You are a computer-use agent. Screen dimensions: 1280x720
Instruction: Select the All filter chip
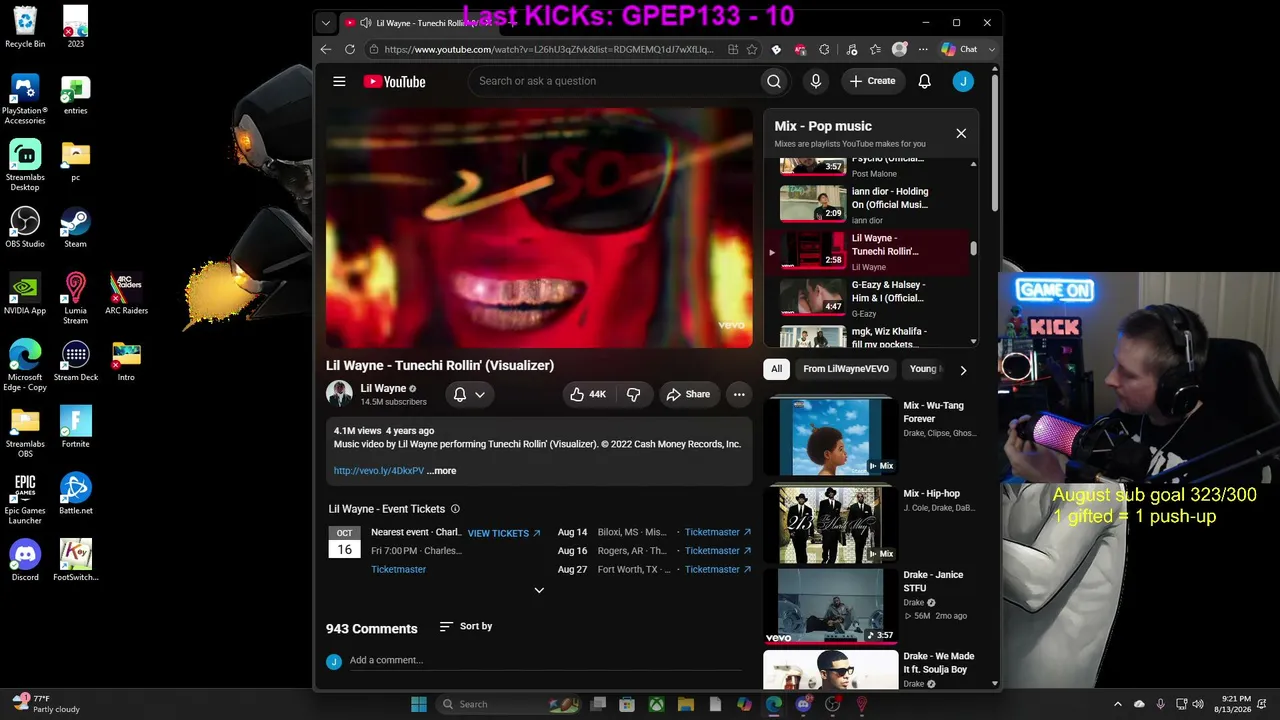pos(776,369)
